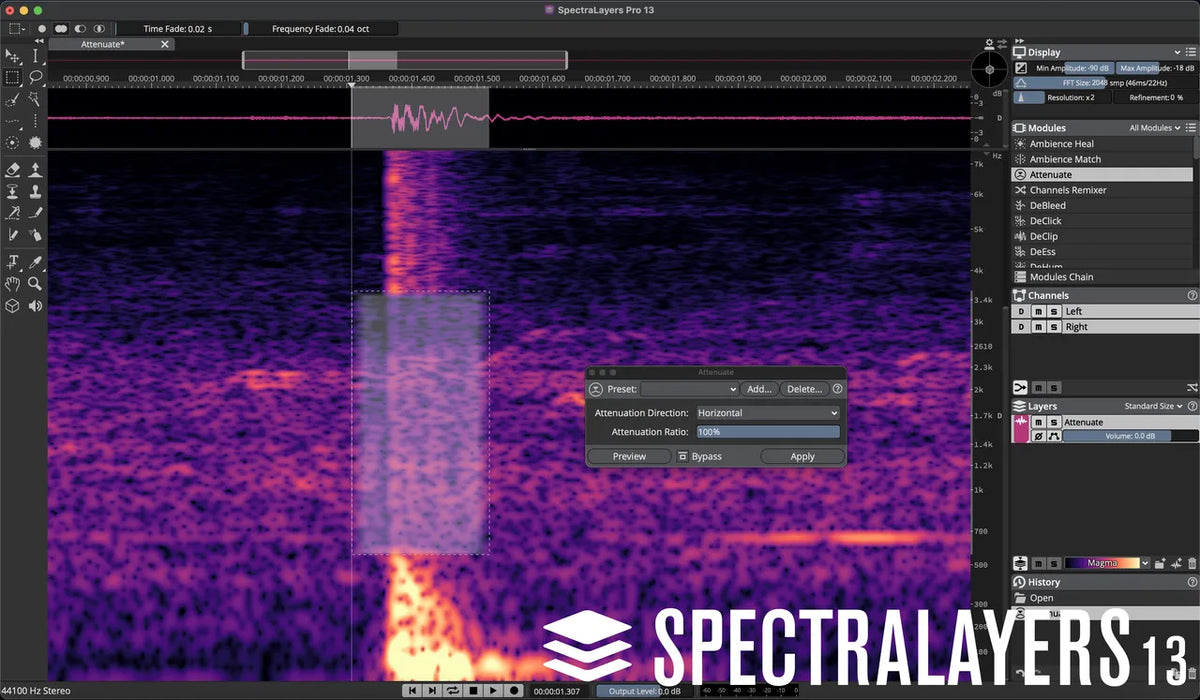Collapse the Display panel chevron
The width and height of the screenshot is (1200, 700).
(x=1178, y=52)
